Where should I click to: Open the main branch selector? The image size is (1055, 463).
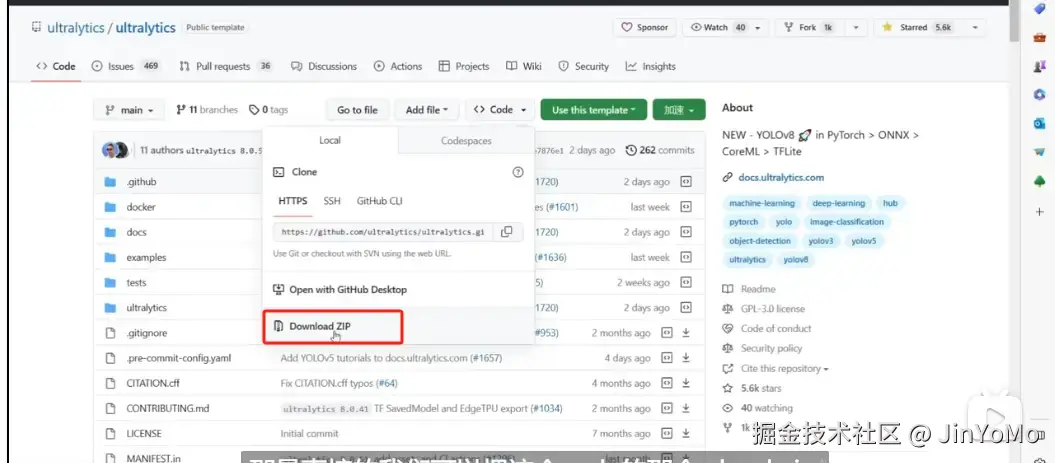129,110
